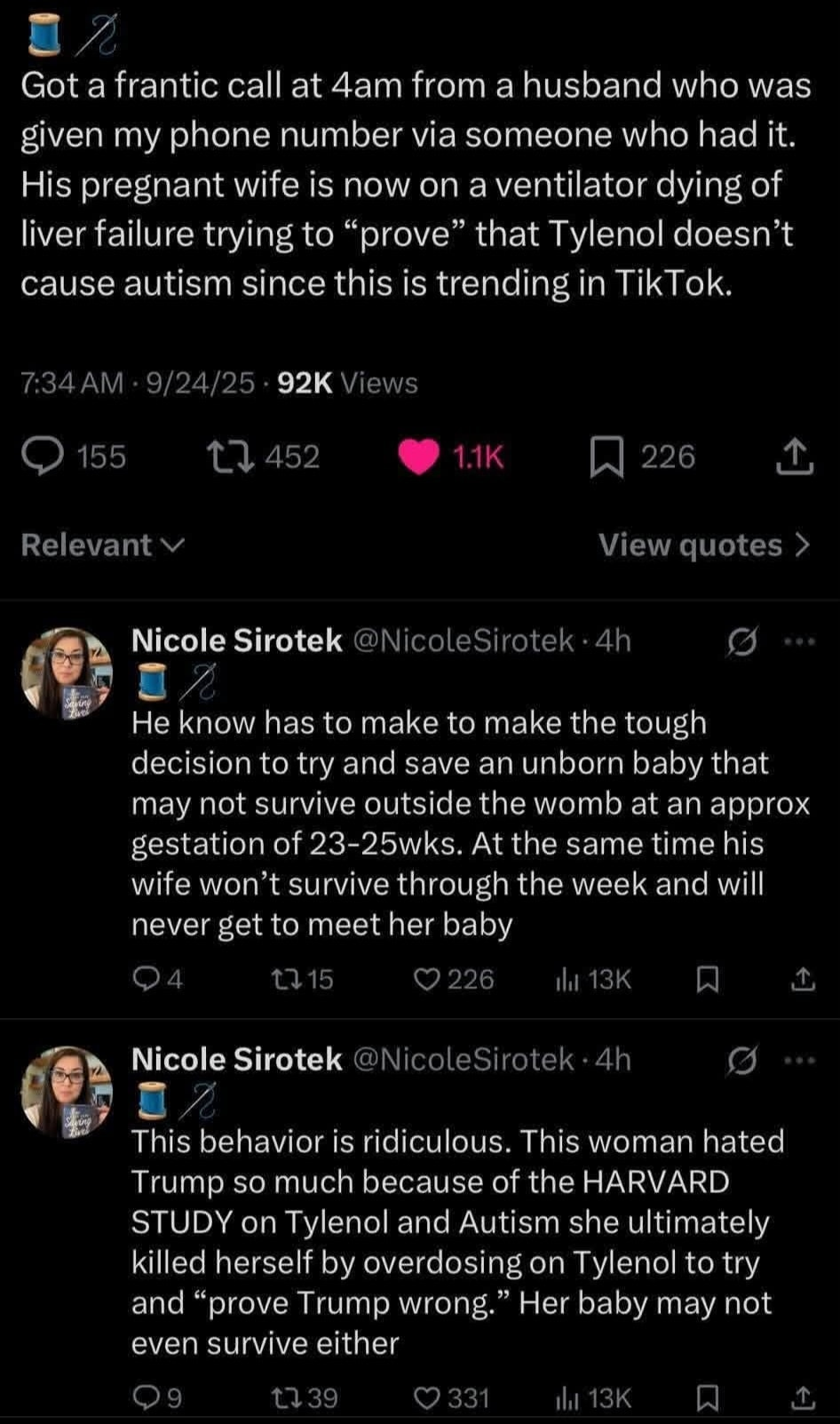Bookmark the first Nicole Sirotek reply
The image size is (840, 1424).
pyautogui.click(x=707, y=980)
